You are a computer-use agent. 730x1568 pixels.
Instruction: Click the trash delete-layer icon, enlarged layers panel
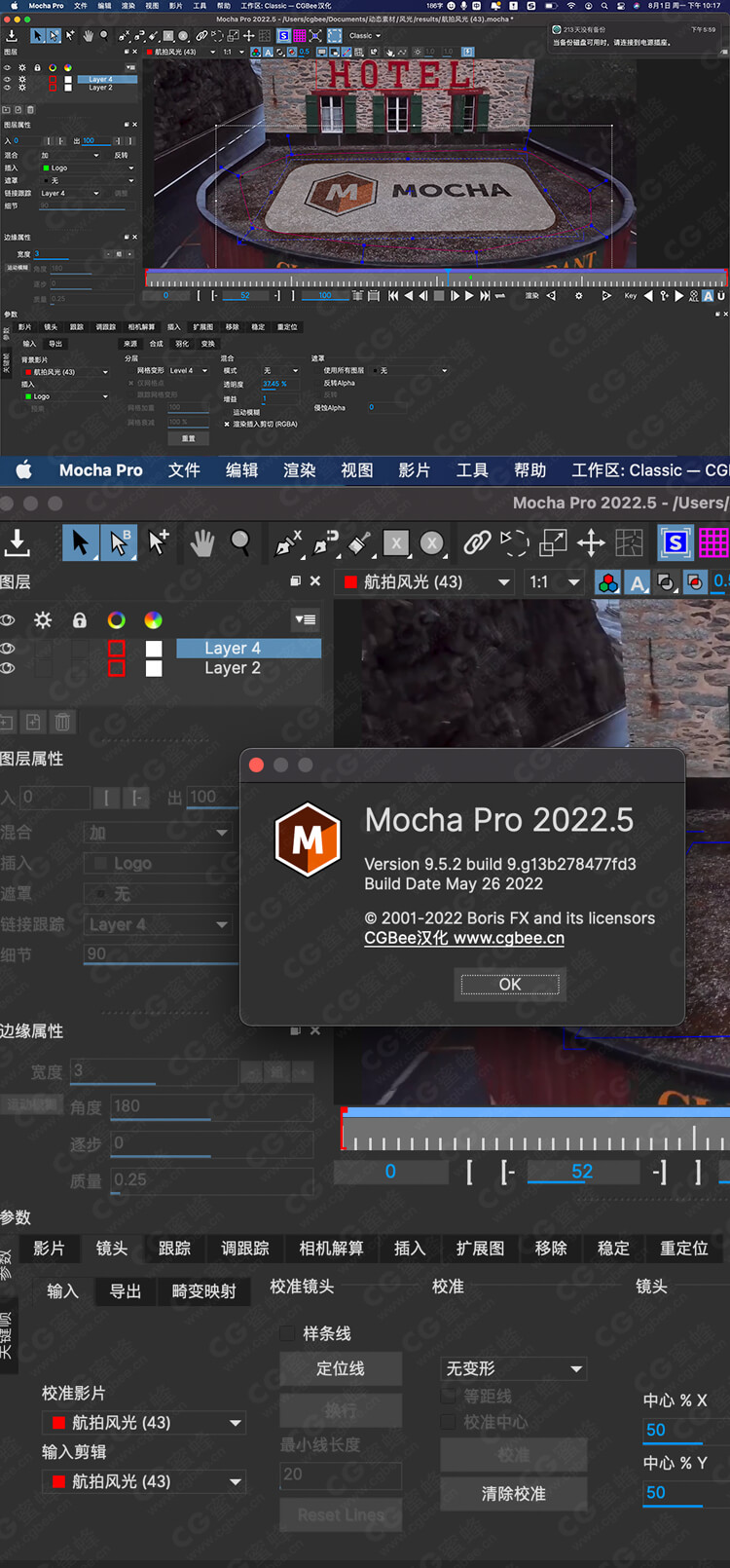point(62,722)
